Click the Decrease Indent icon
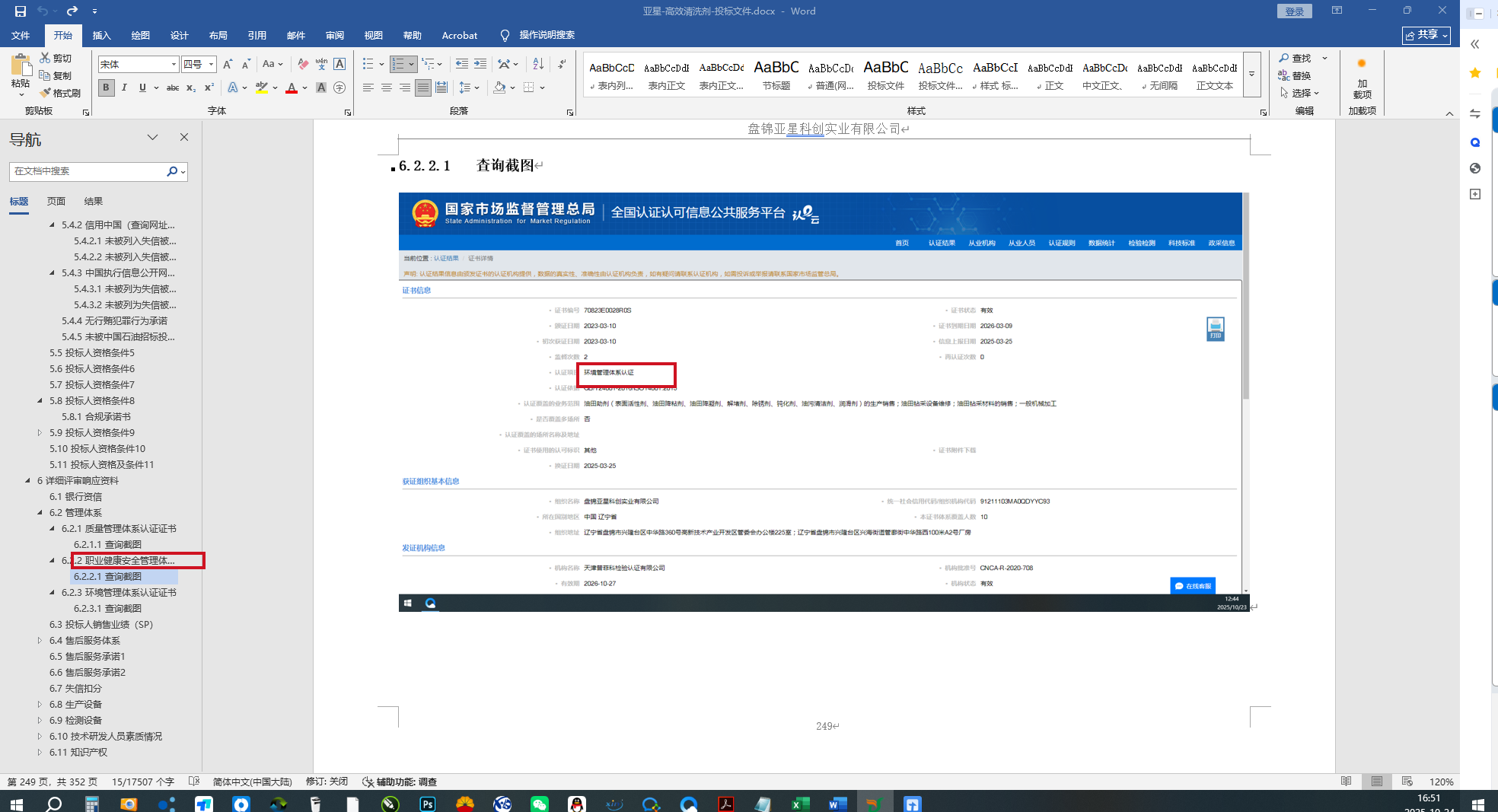This screenshot has width=1498, height=812. click(462, 65)
